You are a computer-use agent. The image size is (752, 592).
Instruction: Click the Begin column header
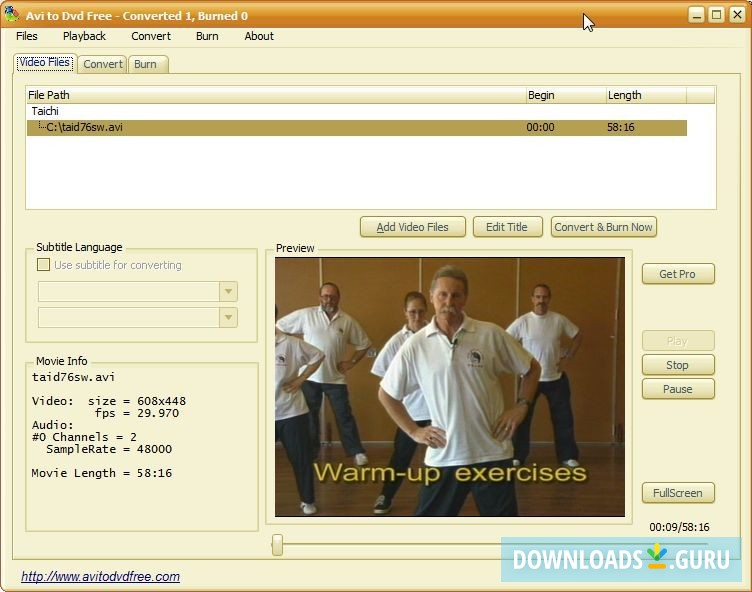point(566,95)
